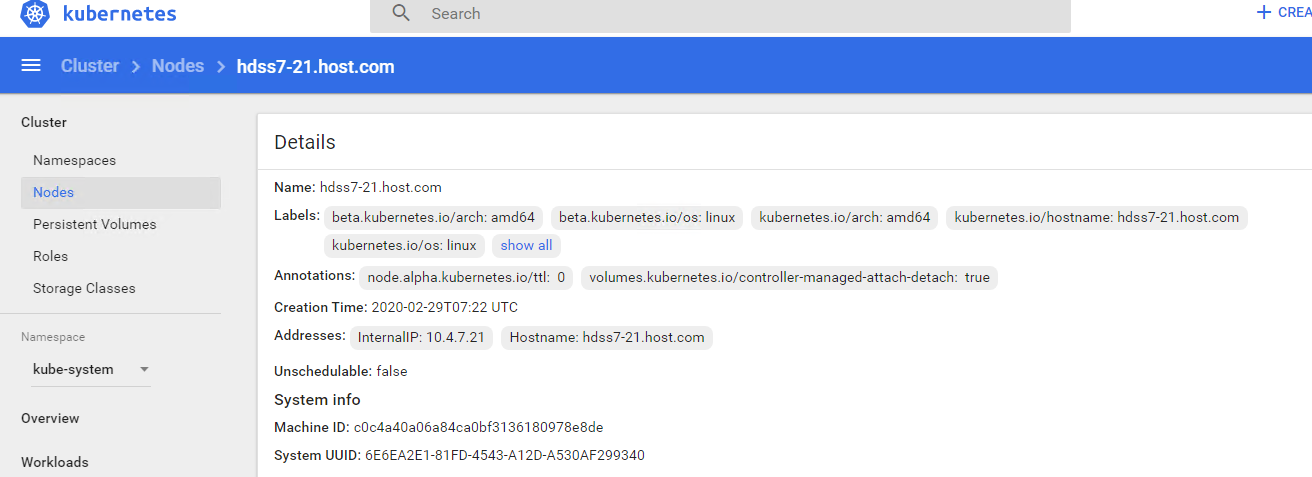The width and height of the screenshot is (1312, 477).
Task: Open Storage Classes page
Action: click(84, 288)
